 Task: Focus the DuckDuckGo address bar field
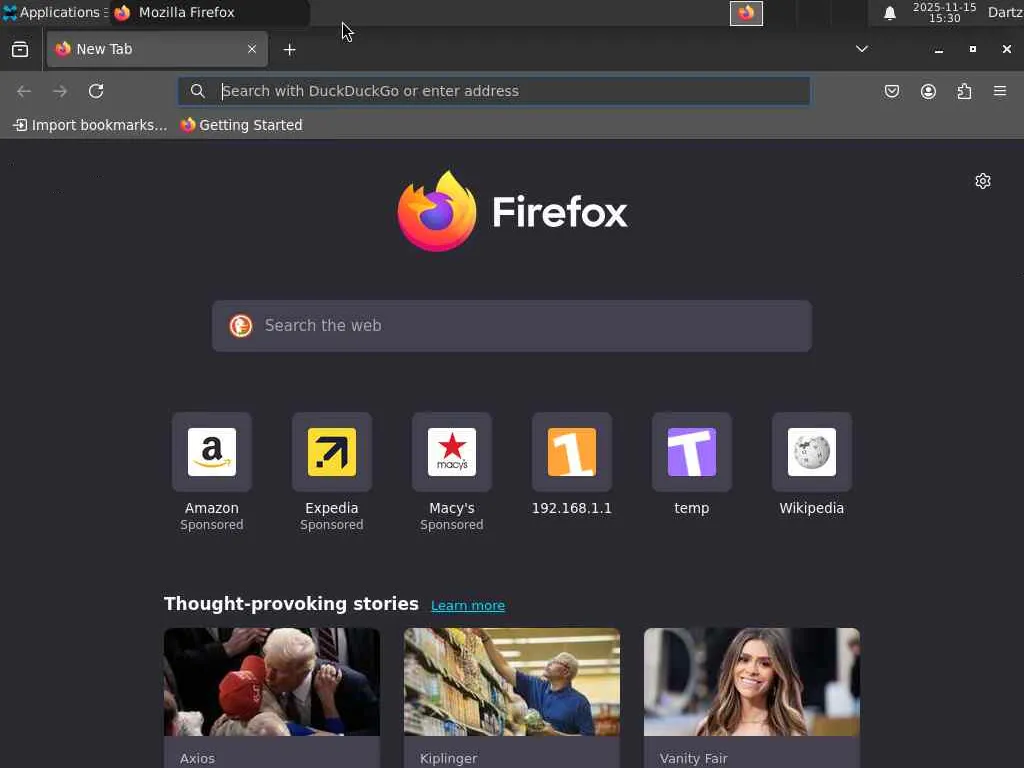(494, 91)
